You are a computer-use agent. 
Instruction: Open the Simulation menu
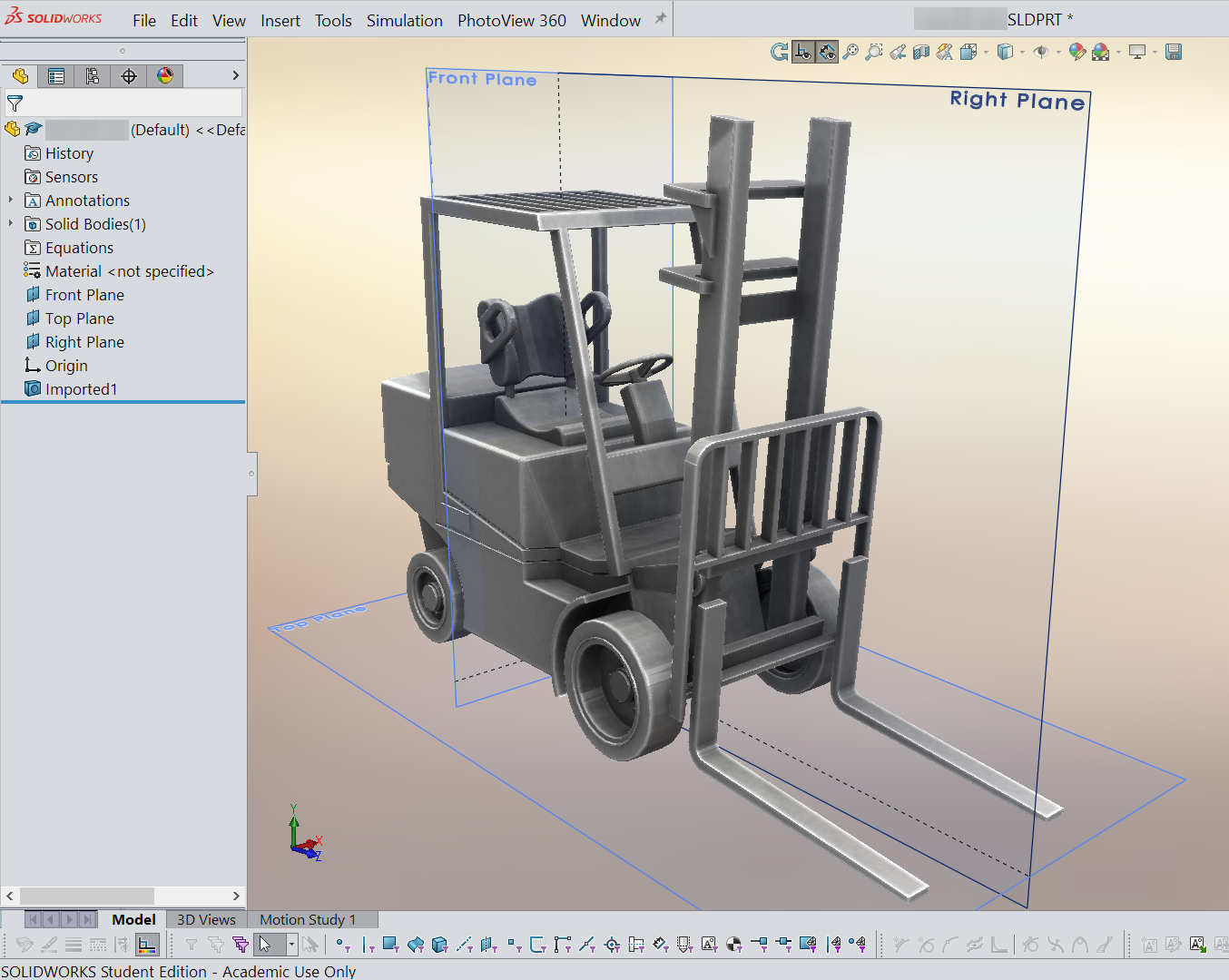pyautogui.click(x=405, y=20)
